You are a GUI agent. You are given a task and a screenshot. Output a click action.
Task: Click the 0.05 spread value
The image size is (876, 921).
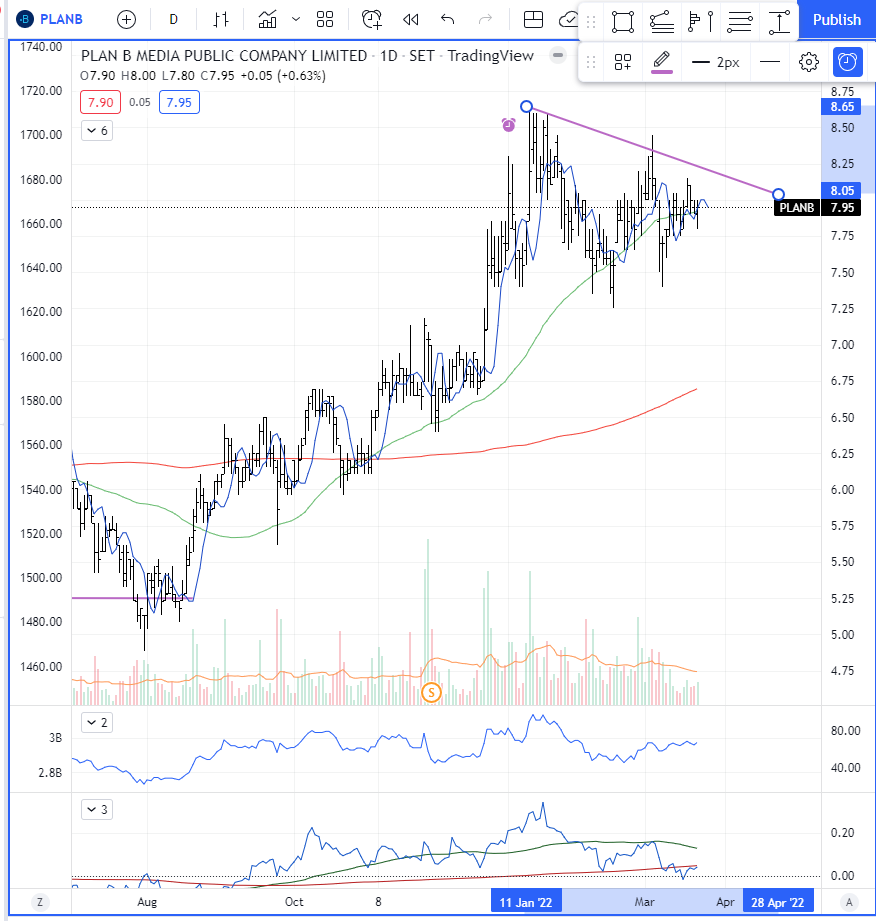point(140,102)
